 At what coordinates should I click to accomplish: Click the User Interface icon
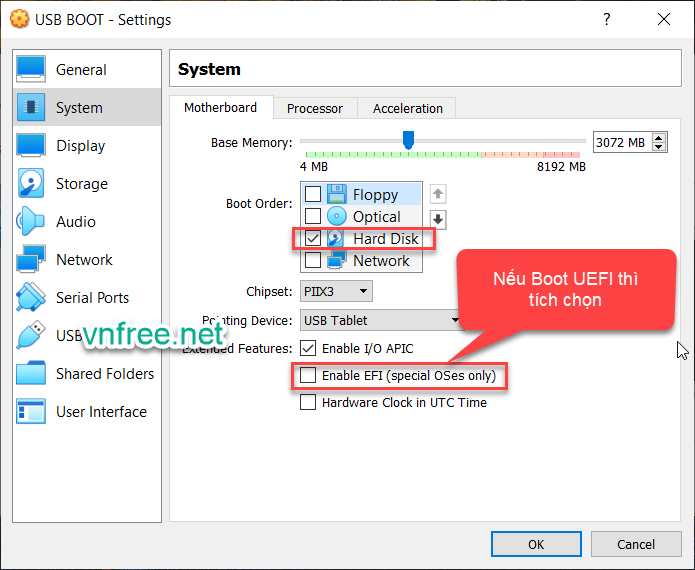[x=31, y=412]
